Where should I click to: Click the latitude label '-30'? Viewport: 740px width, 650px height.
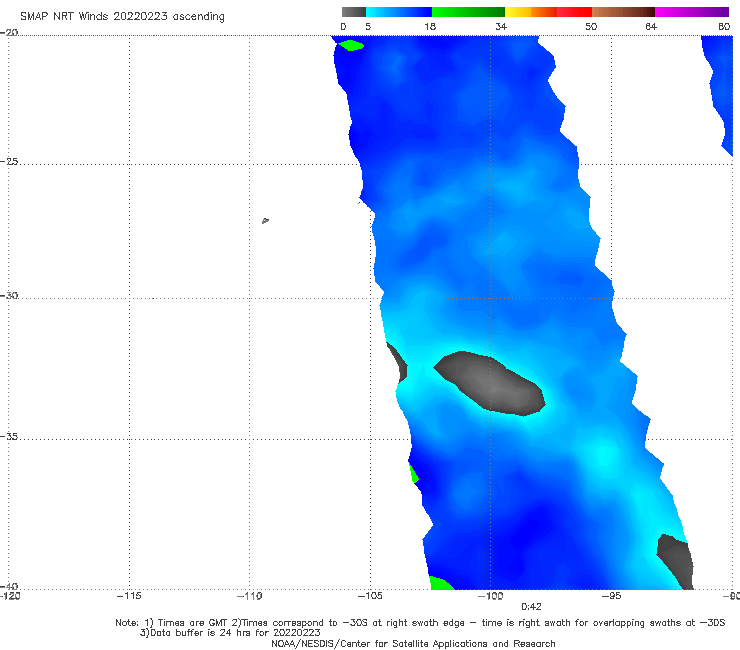(x=9, y=296)
